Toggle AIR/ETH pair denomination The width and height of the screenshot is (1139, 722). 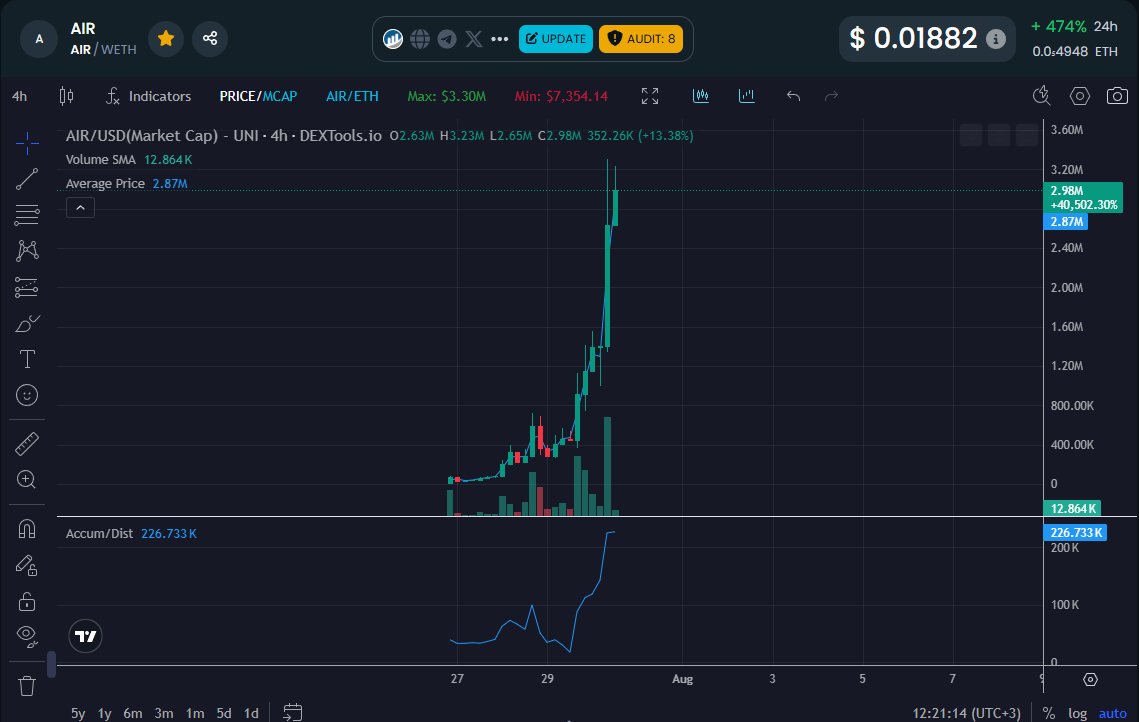click(352, 96)
